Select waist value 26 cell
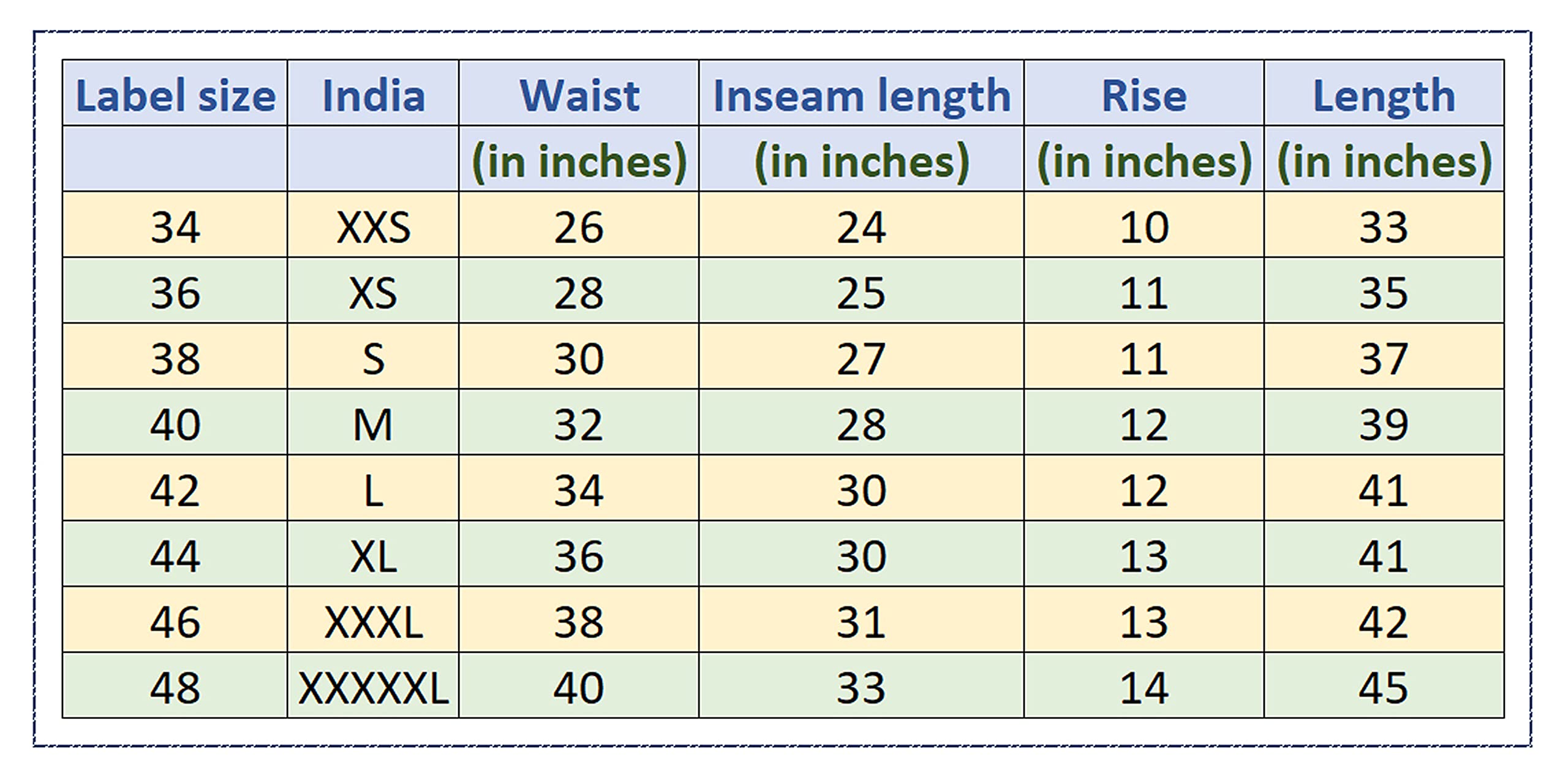This screenshot has width=1568, height=779. click(579, 227)
